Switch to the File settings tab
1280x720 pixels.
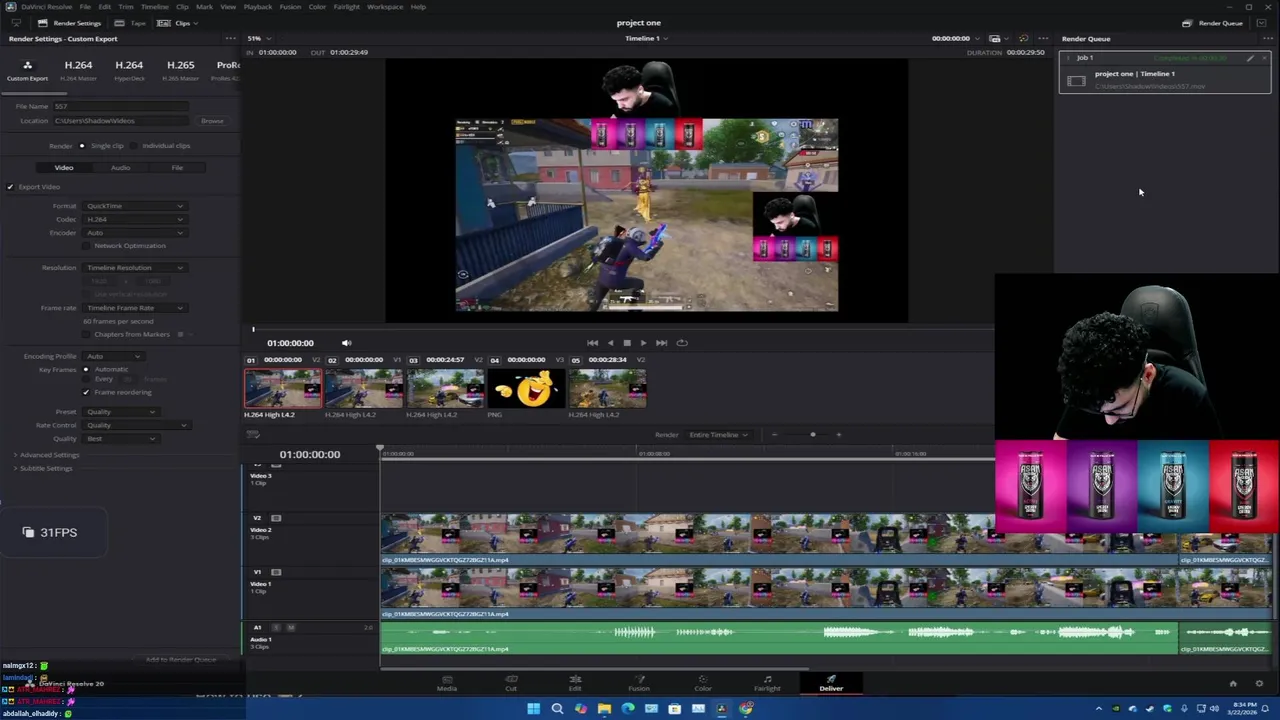click(177, 168)
